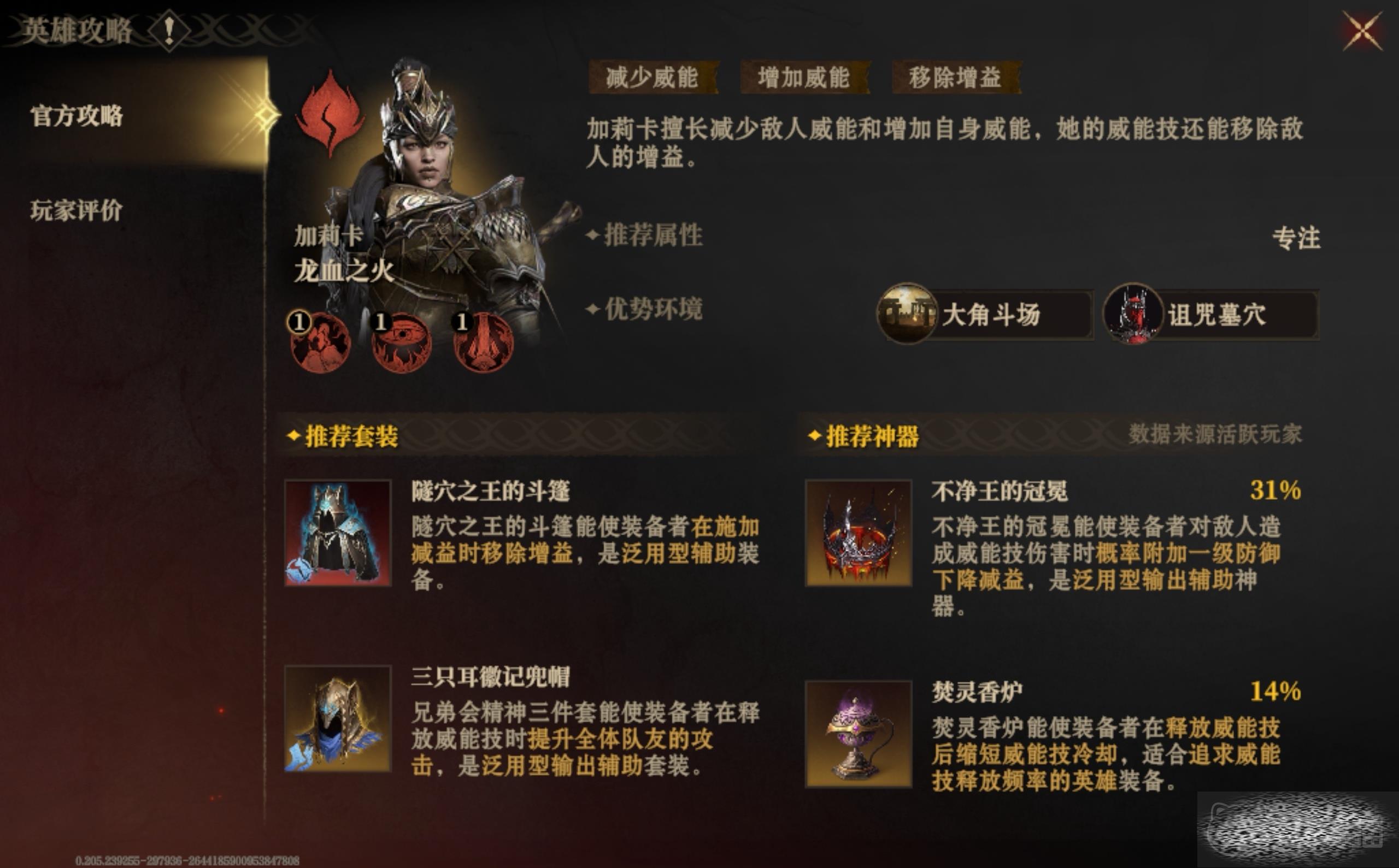Click the 不净王的冠冕 crown artifact icon

(859, 533)
